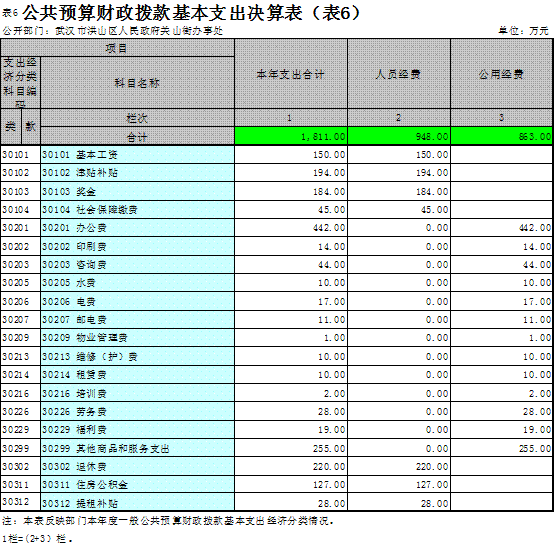Select the 30101 基本工资 row name
The height and width of the screenshot is (548, 554).
137,154
